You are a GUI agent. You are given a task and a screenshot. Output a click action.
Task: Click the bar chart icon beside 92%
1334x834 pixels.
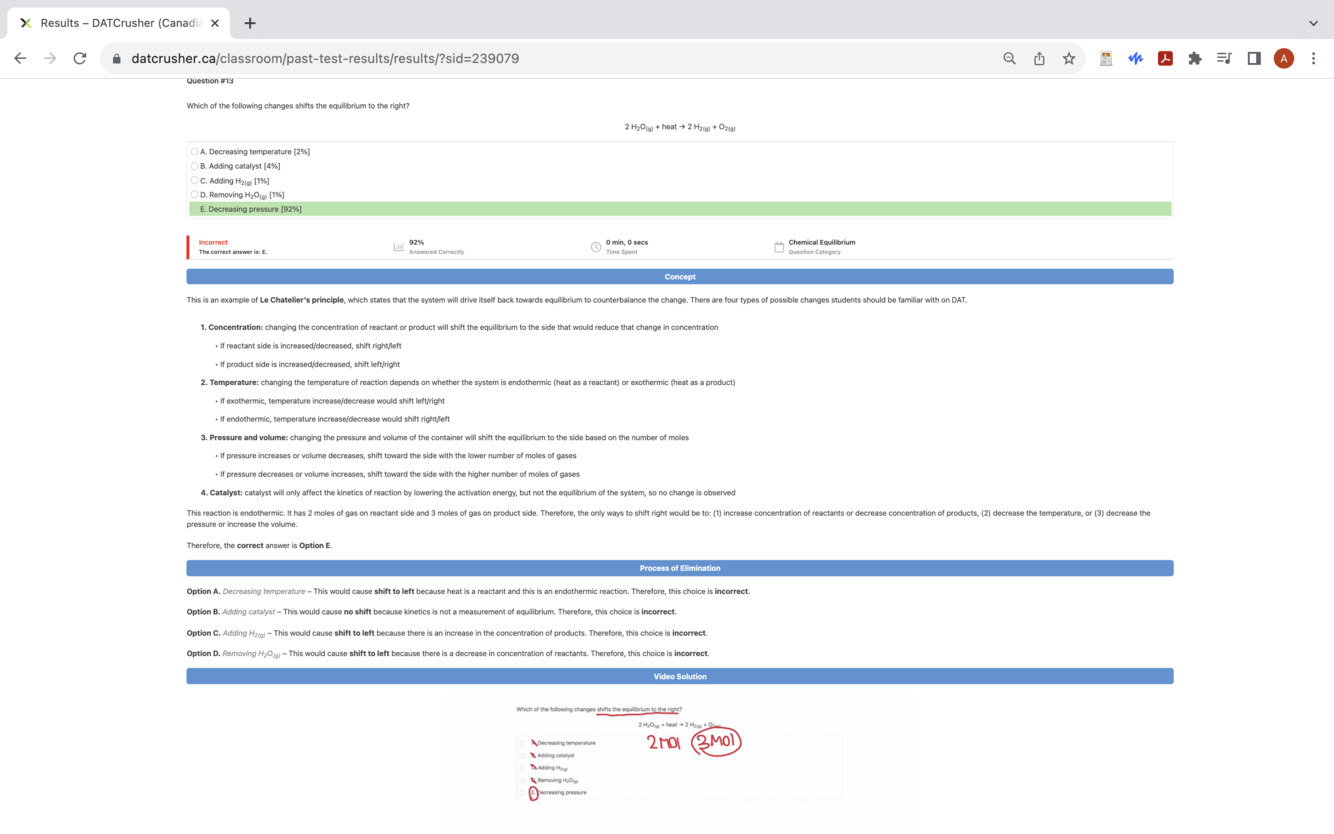click(x=398, y=247)
